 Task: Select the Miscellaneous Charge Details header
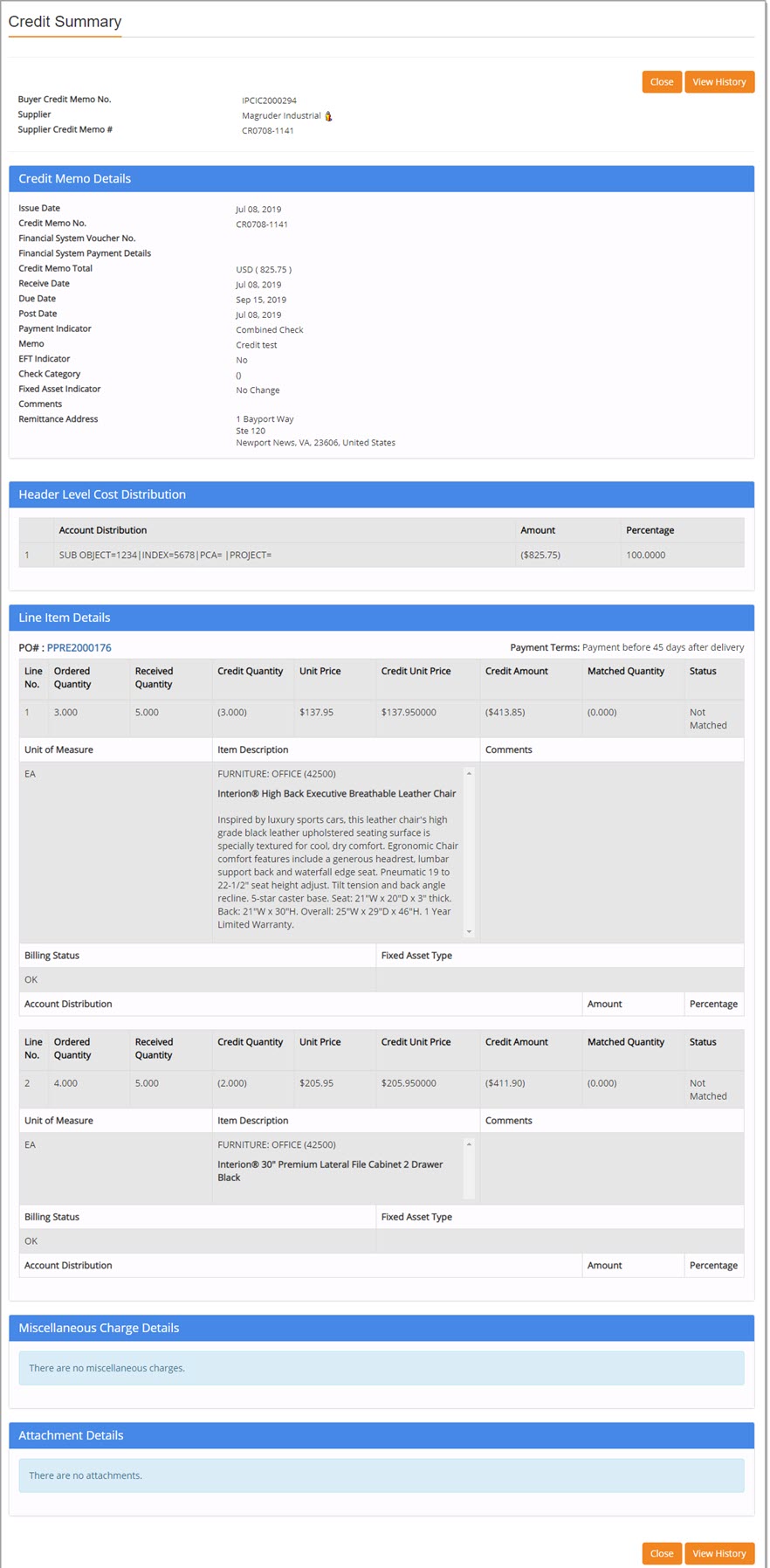(381, 1328)
